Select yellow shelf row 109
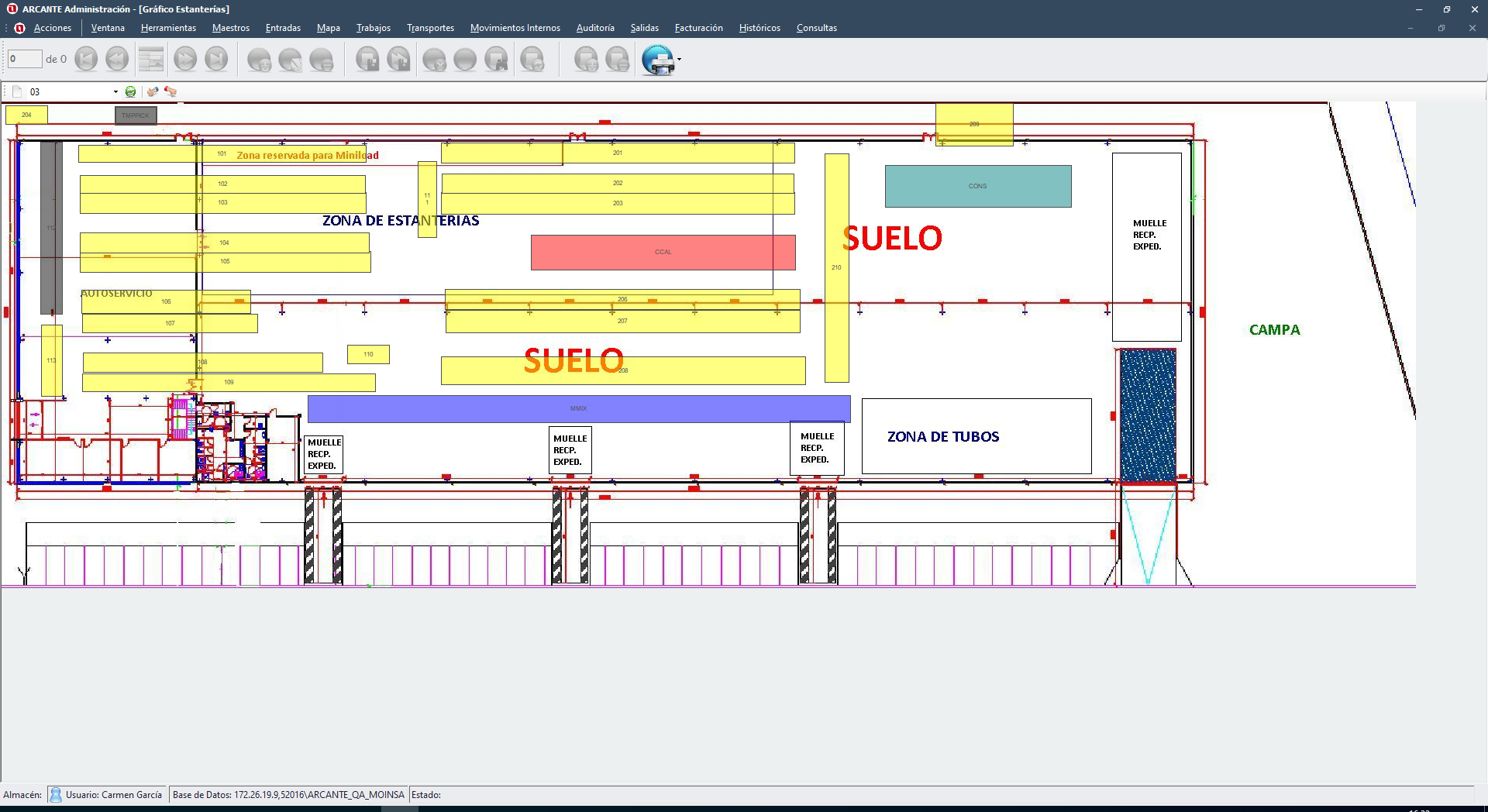The width and height of the screenshot is (1488, 812). click(229, 383)
